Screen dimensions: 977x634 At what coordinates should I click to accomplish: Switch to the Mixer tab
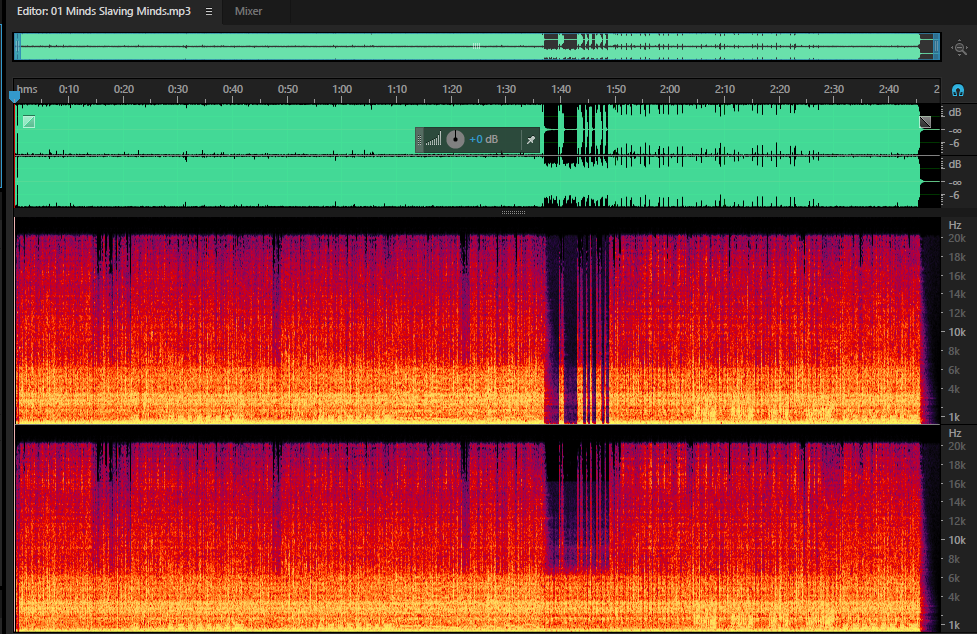[248, 11]
